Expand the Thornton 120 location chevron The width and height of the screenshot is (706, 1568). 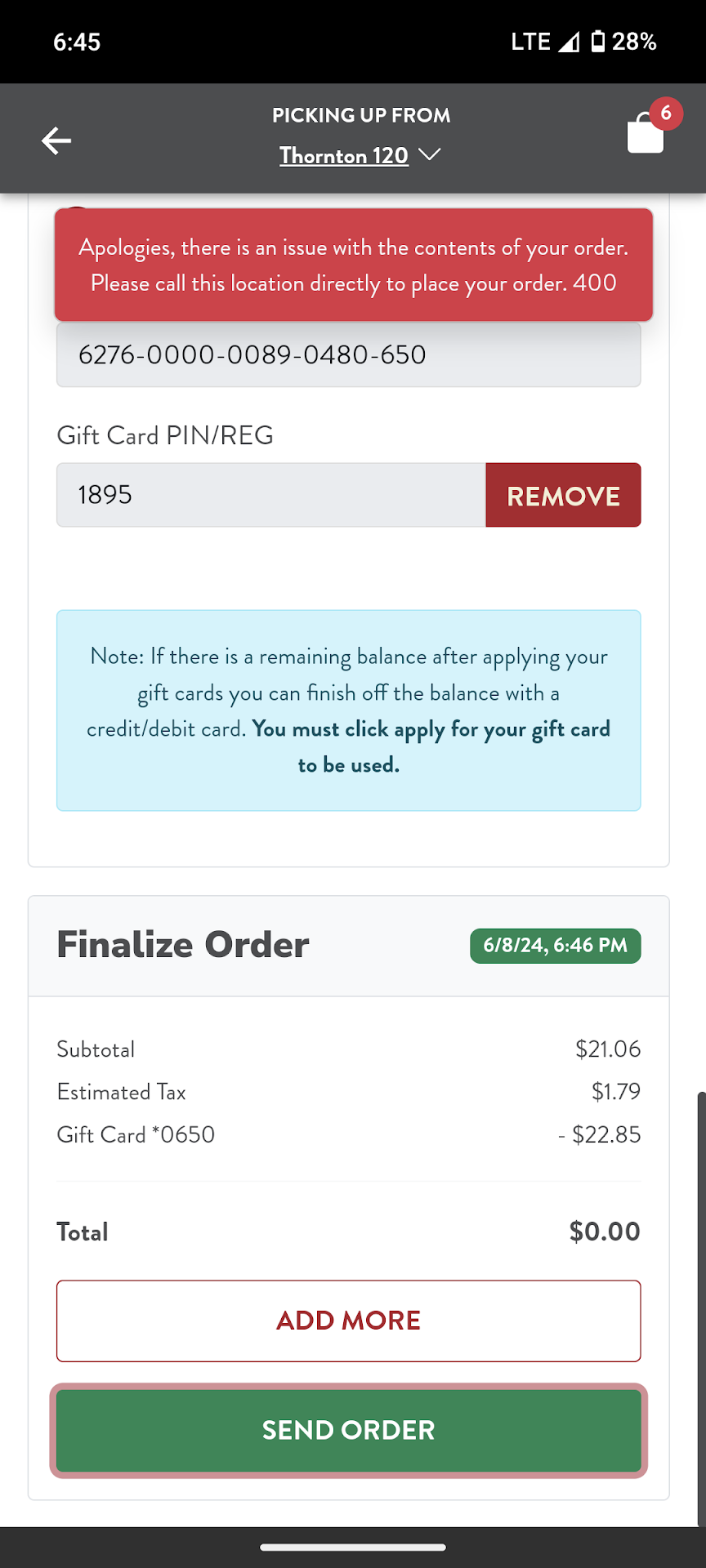point(430,154)
